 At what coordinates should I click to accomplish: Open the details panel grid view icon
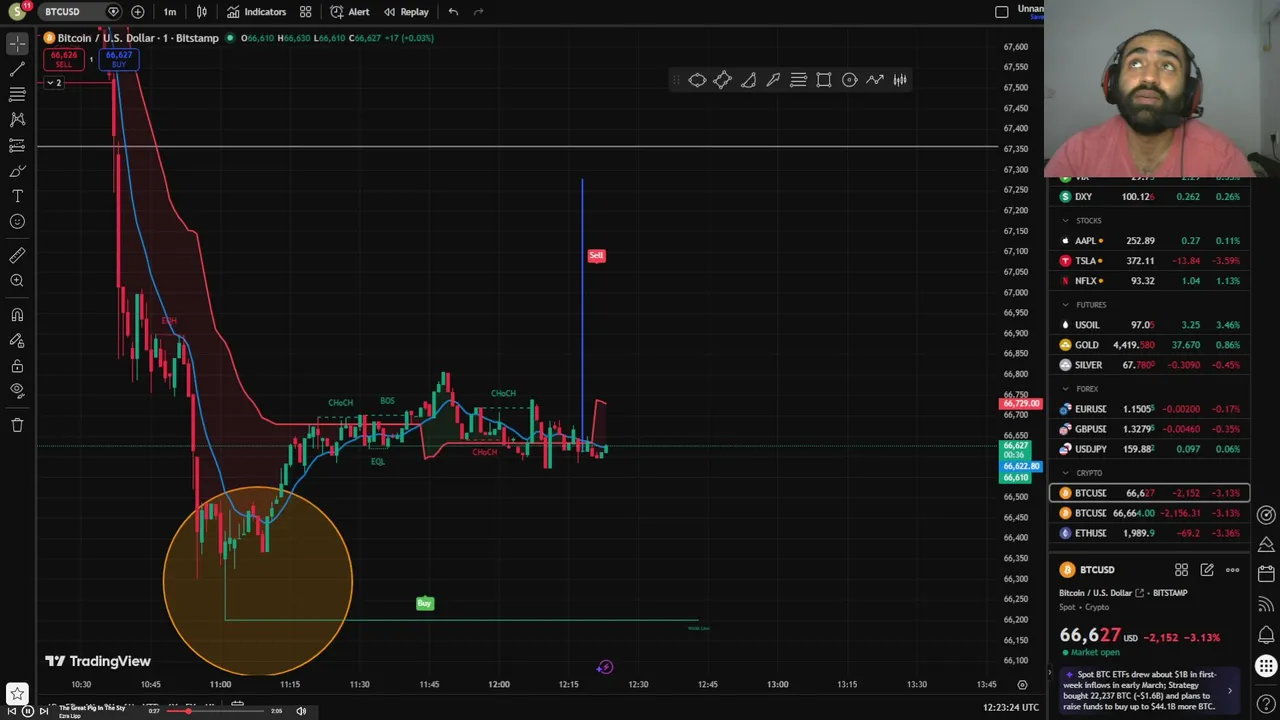(x=1181, y=570)
